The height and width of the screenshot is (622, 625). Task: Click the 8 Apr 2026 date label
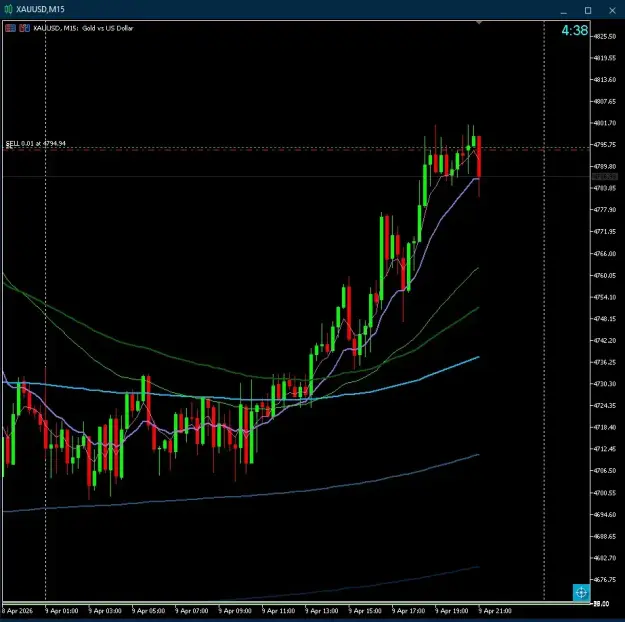click(18, 611)
